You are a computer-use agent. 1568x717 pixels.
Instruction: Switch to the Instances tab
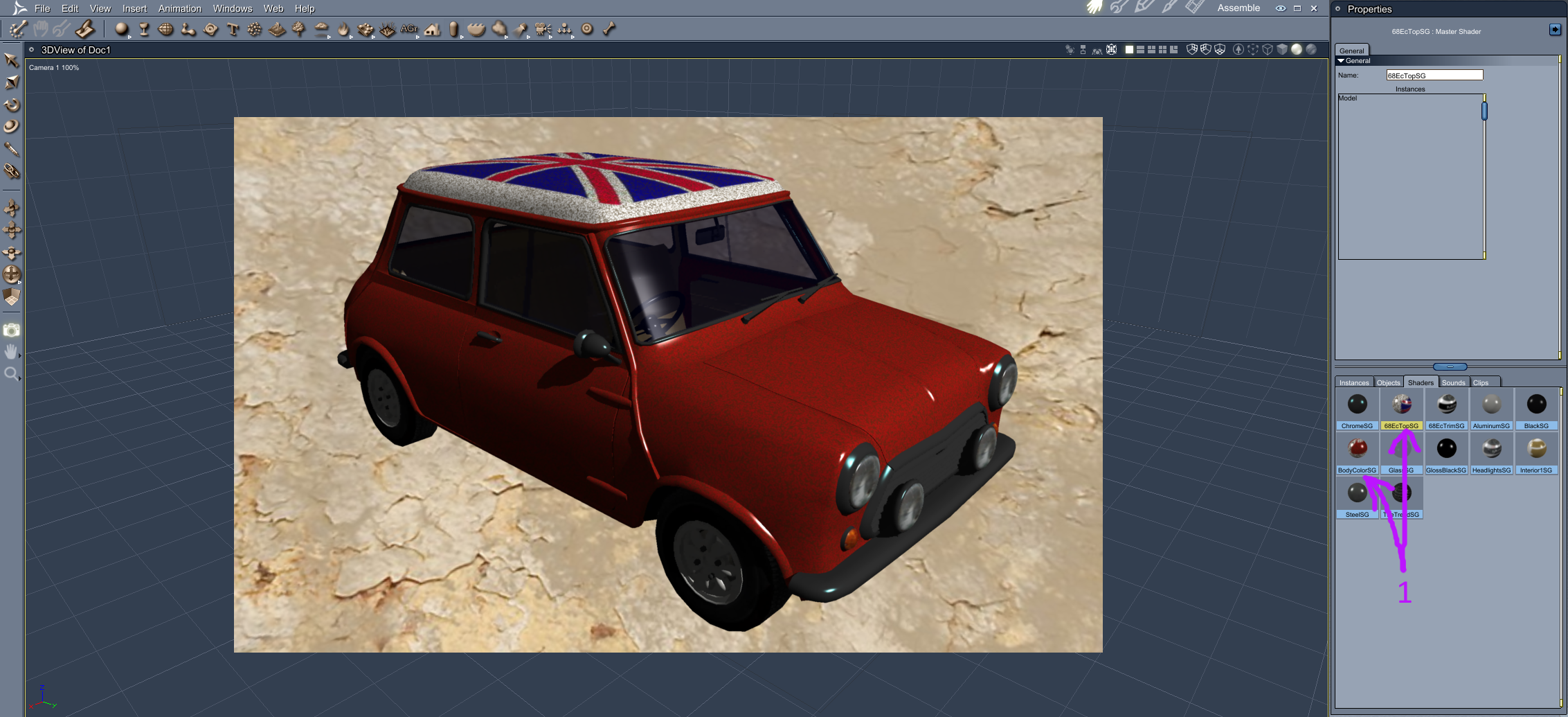1354,382
